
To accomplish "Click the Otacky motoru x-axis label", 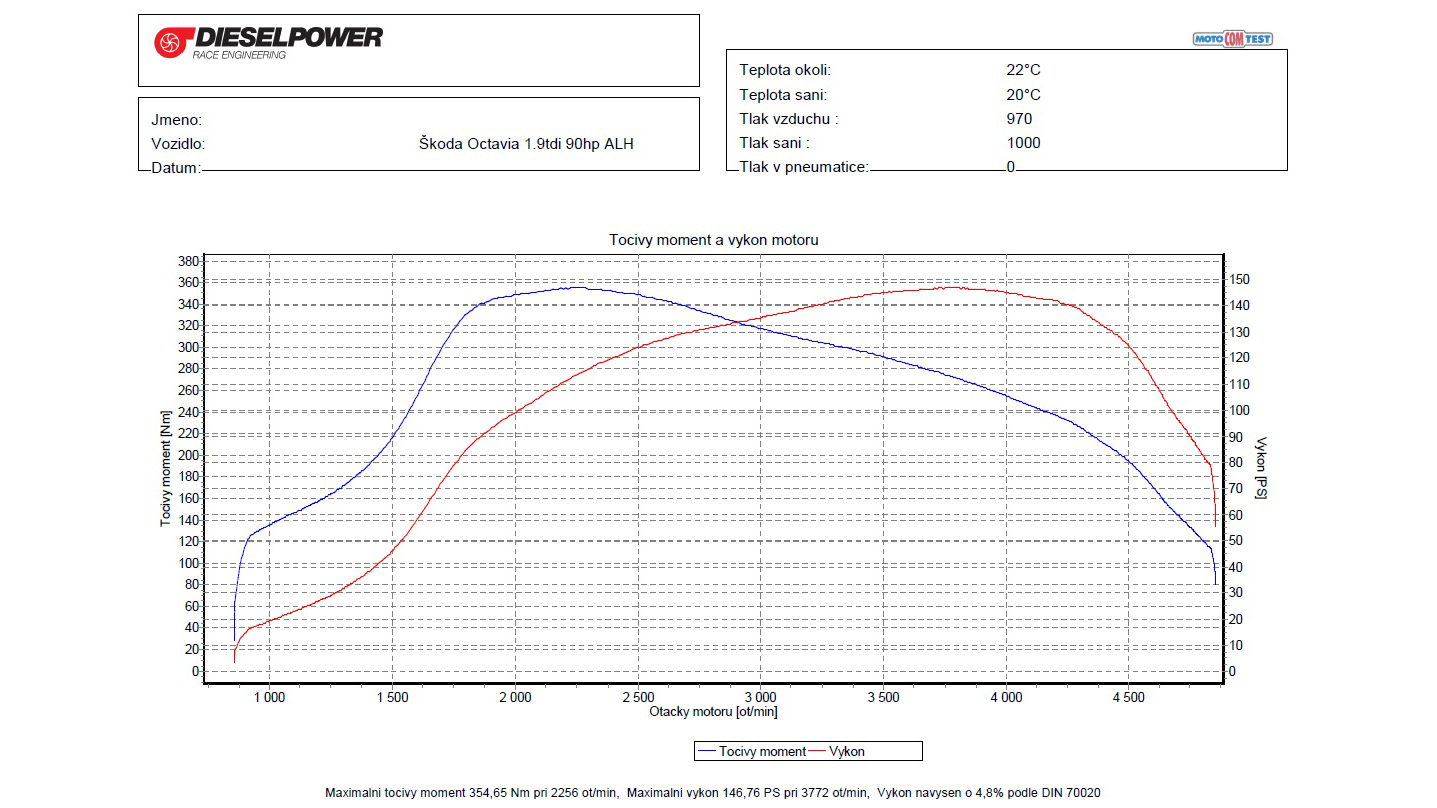I will 713,712.
